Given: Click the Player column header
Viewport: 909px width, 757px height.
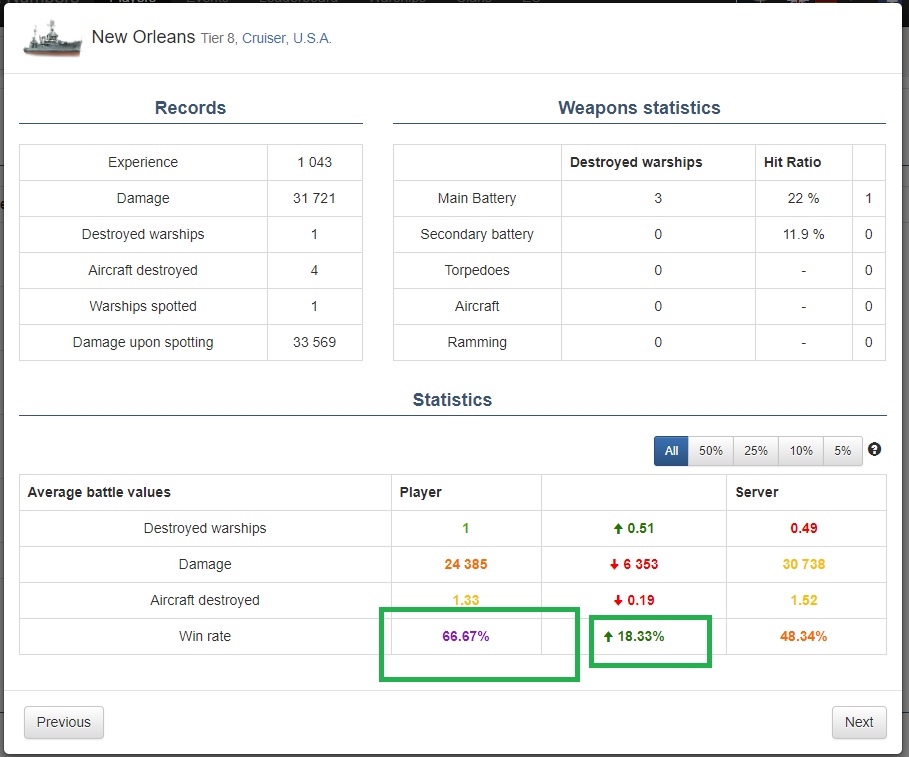Looking at the screenshot, I should click(420, 492).
